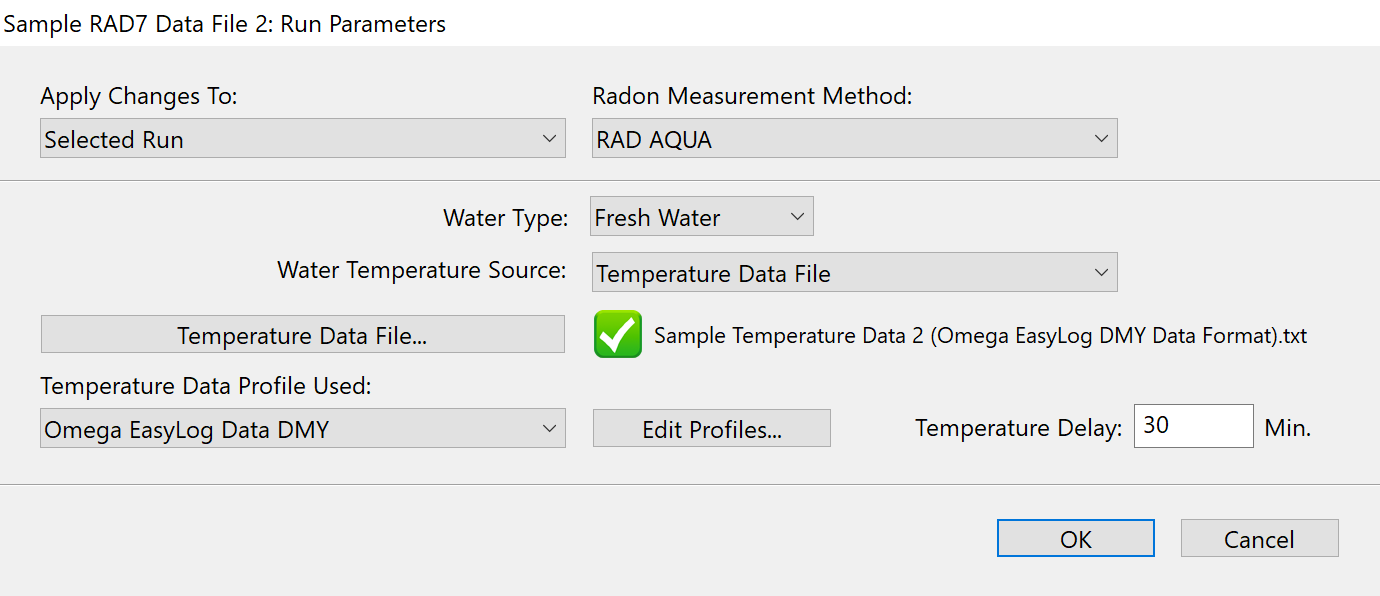This screenshot has width=1380, height=596.
Task: Click the Min. unit label
Action: tap(1287, 428)
